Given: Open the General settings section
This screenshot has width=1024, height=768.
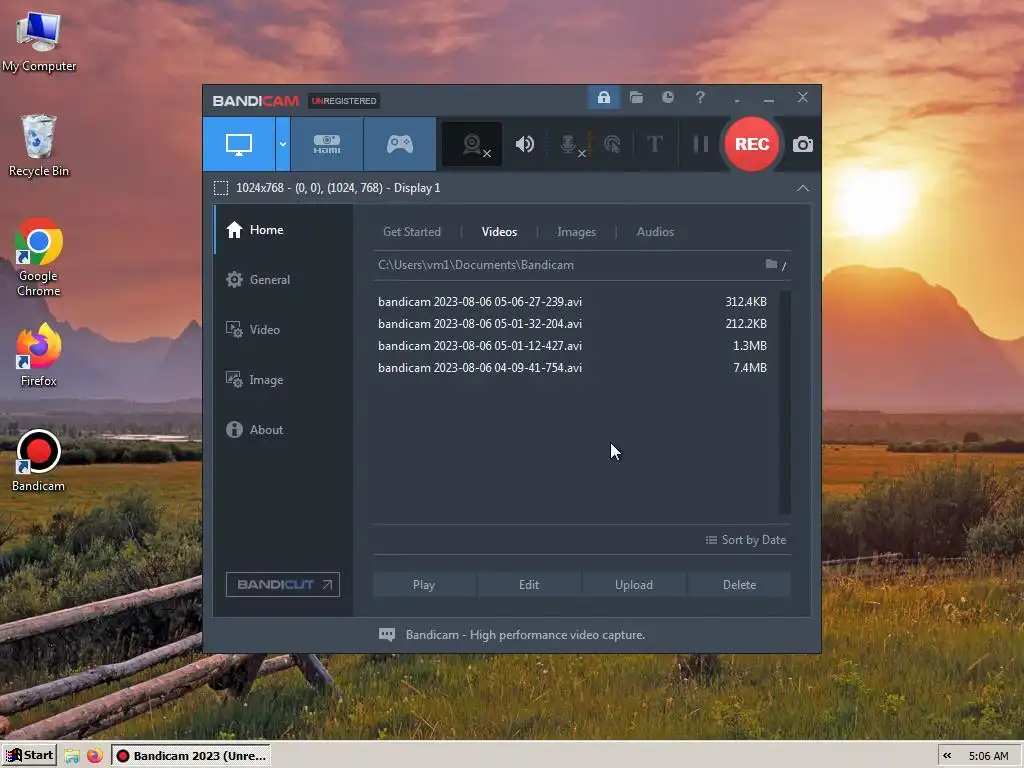Looking at the screenshot, I should pos(284,280).
